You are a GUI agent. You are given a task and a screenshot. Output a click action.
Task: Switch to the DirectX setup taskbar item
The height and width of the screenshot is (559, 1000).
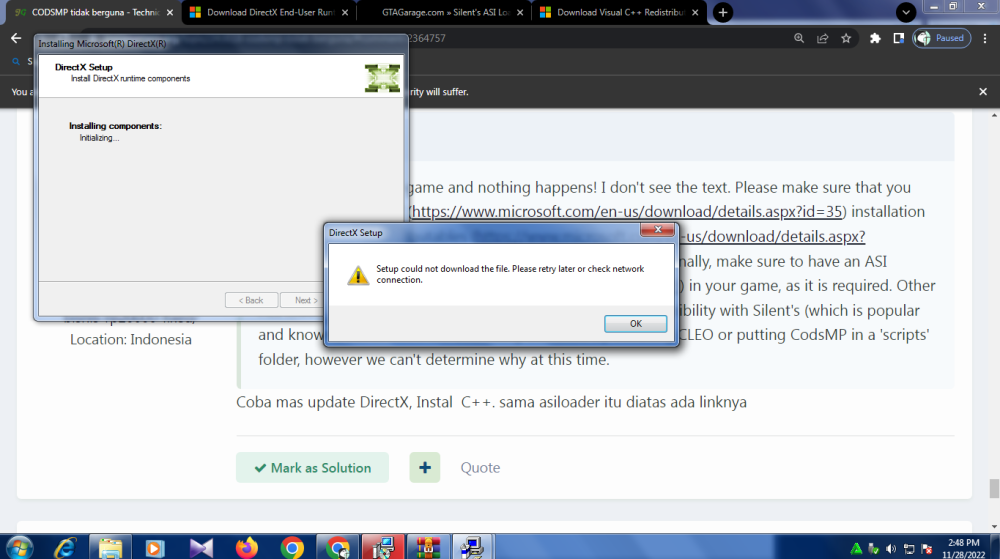point(473,548)
